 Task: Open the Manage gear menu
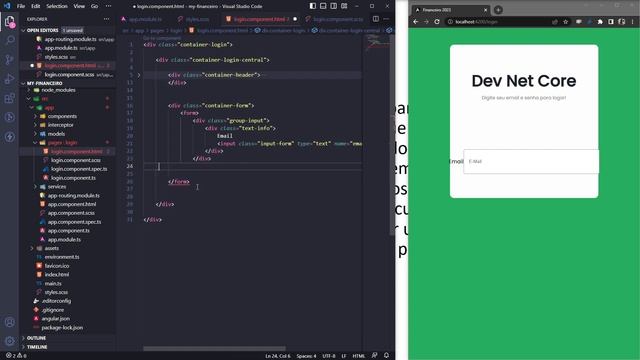coord(9,341)
